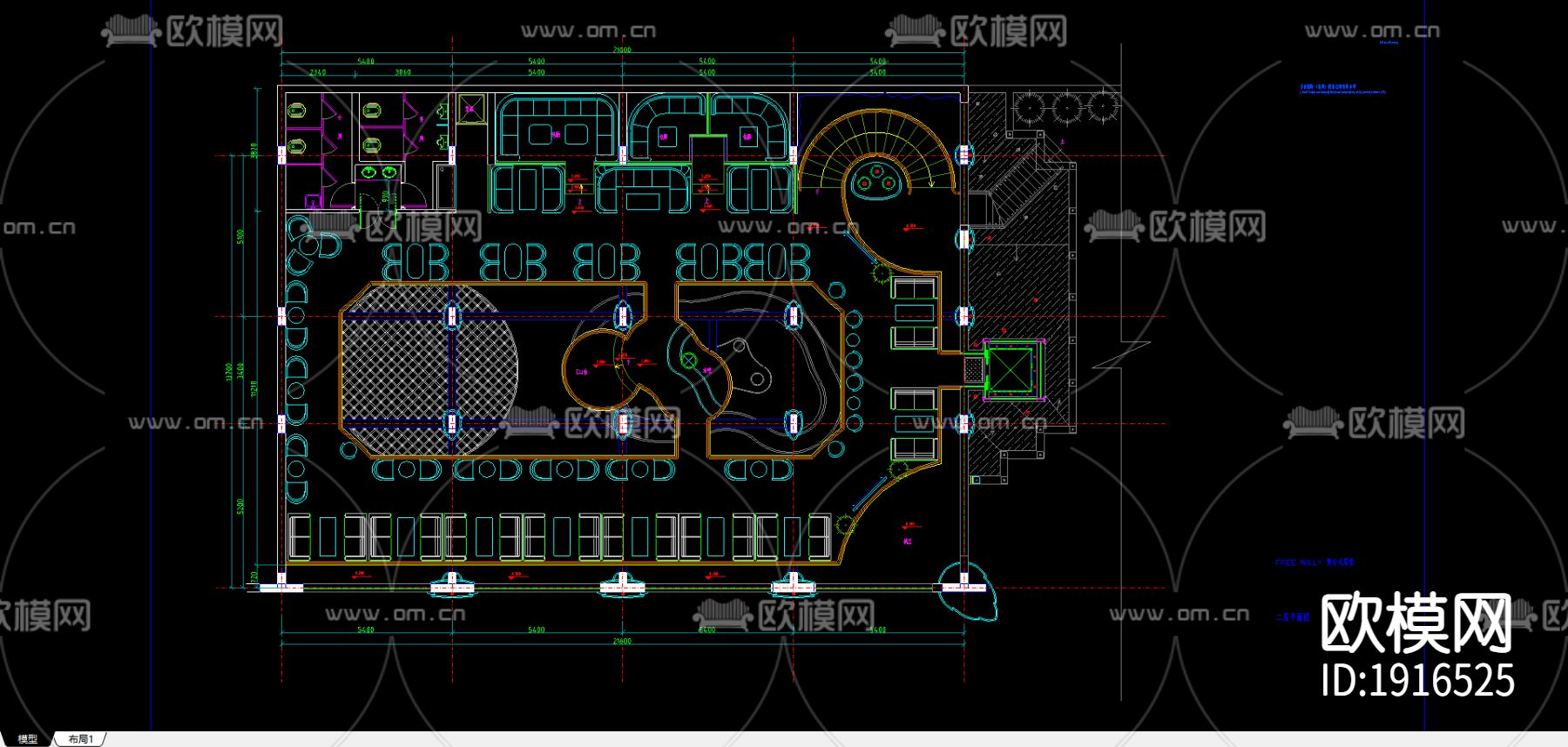
Task: Select the 3060 dimension text
Action: (x=402, y=72)
